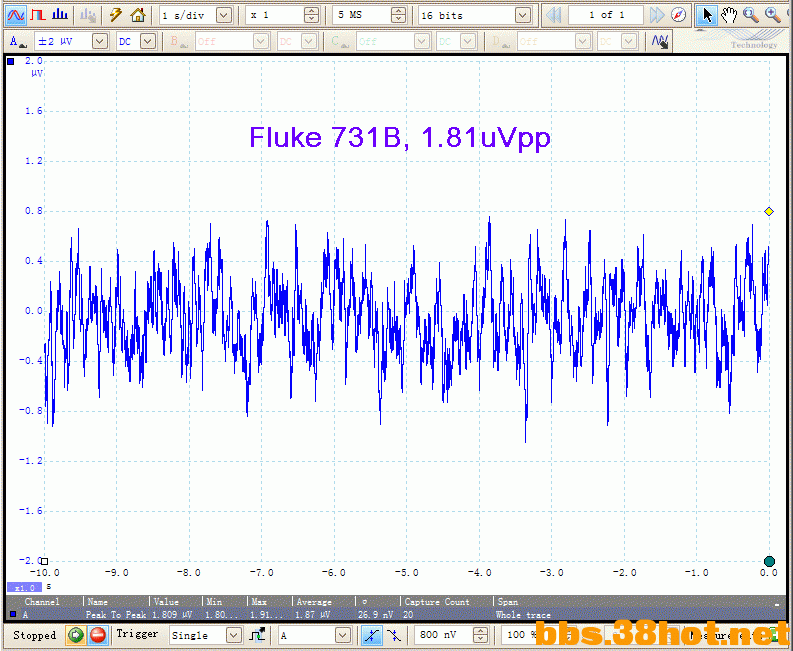Open Channel A DC coupling dropdown
793x651 pixels.
148,41
